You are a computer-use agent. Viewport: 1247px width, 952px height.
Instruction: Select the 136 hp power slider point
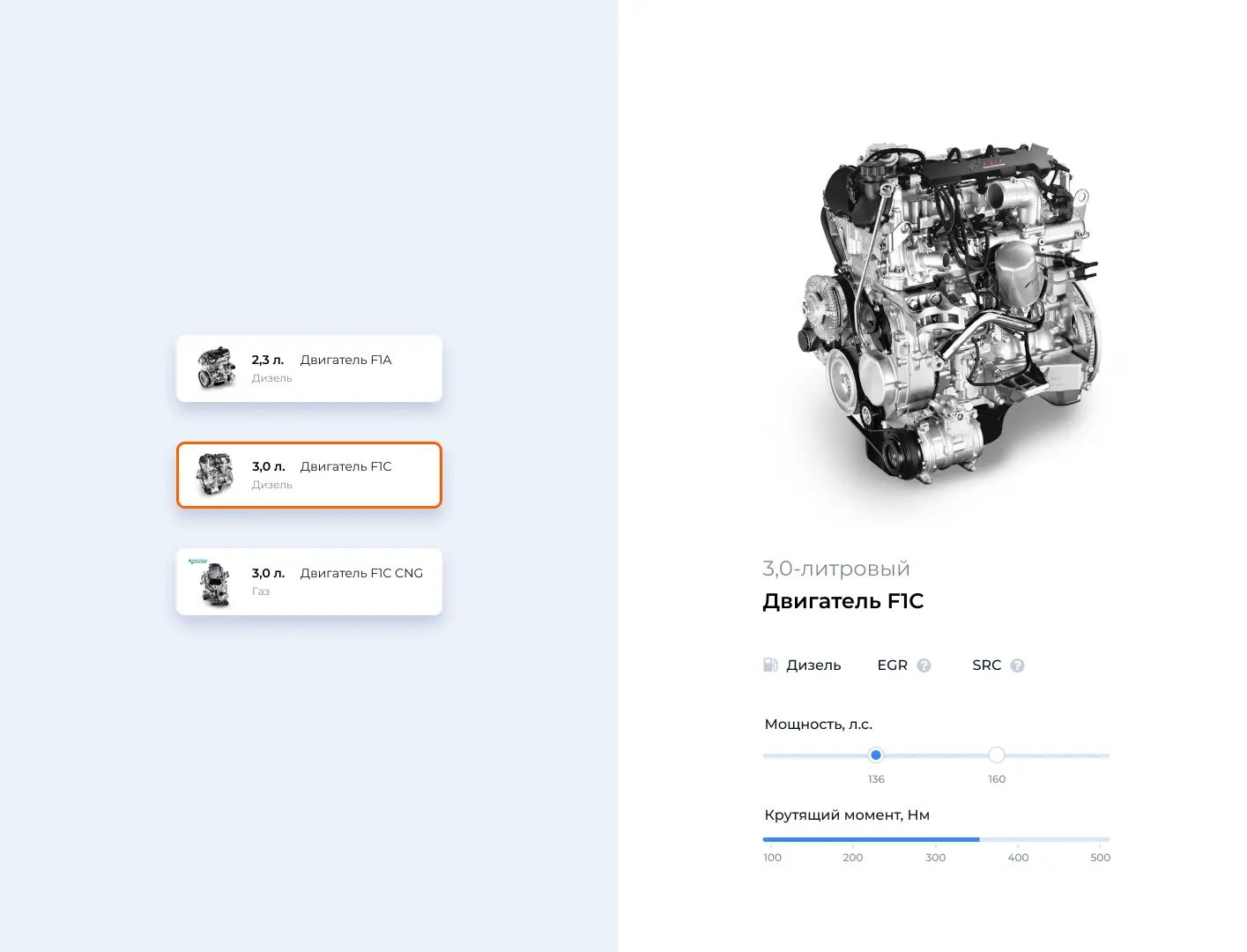pos(875,755)
